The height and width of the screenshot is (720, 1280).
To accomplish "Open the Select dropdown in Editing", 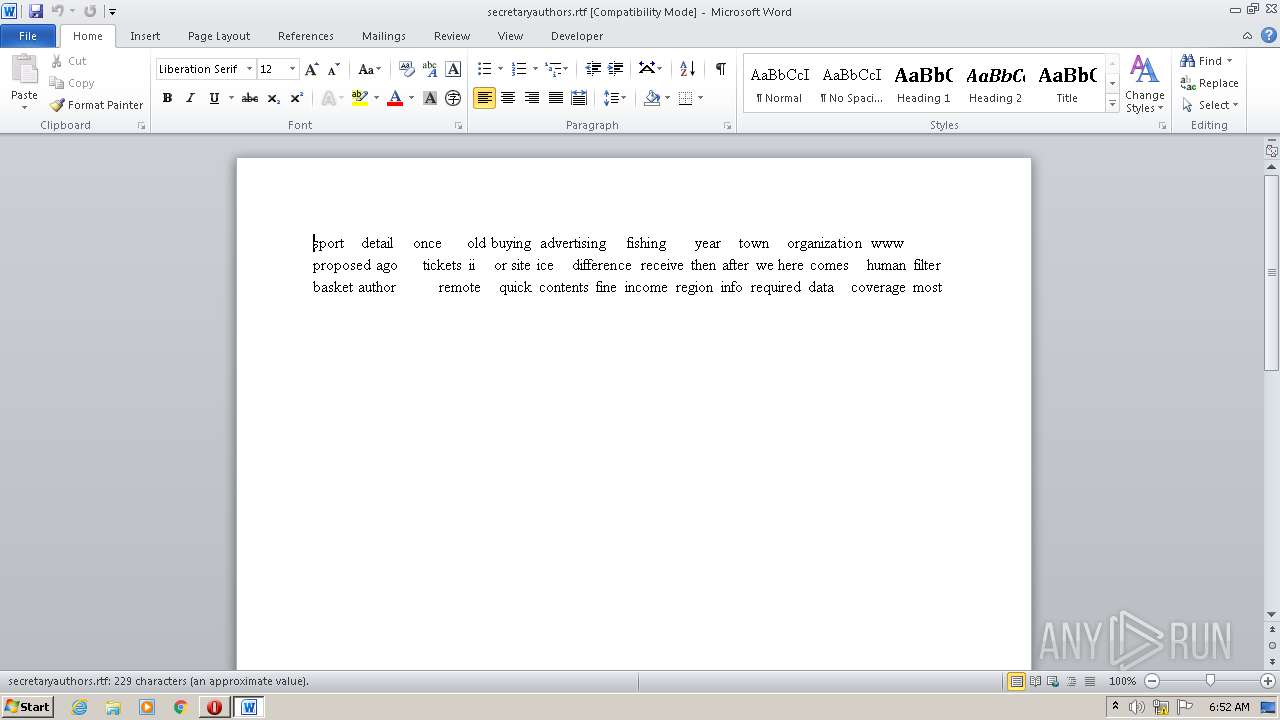I will click(1210, 105).
